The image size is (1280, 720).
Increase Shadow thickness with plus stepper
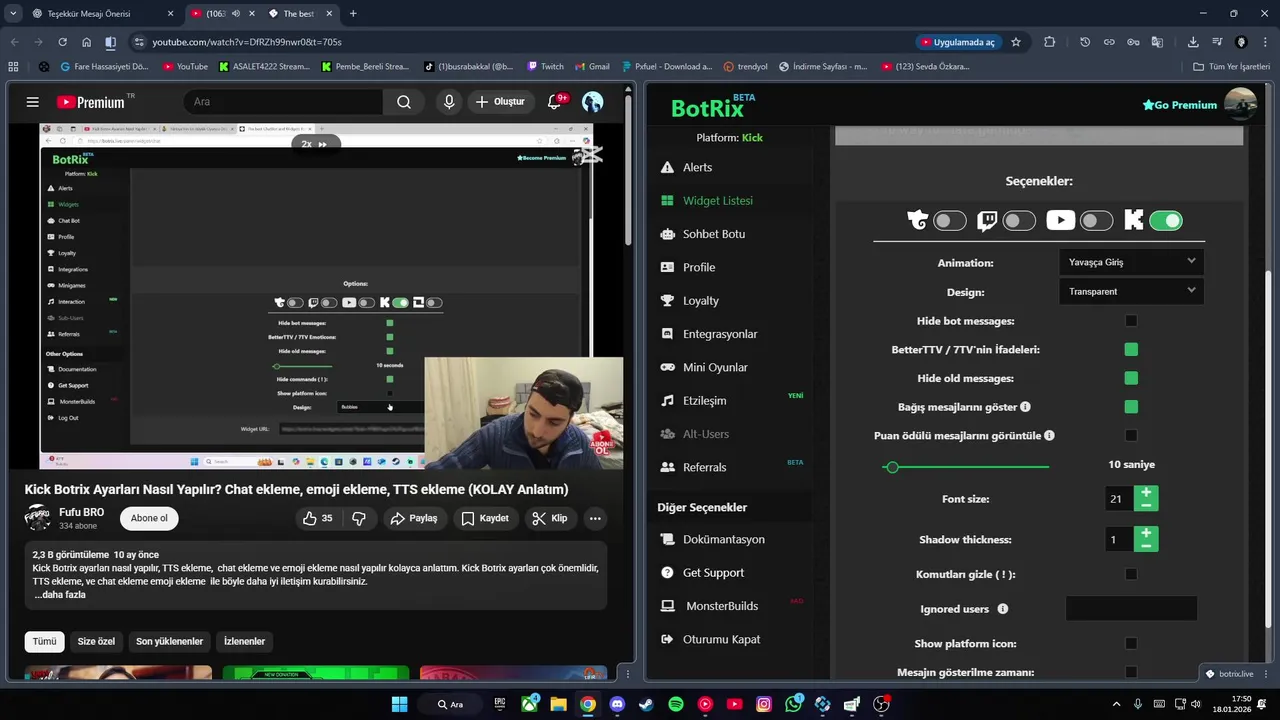[1146, 533]
